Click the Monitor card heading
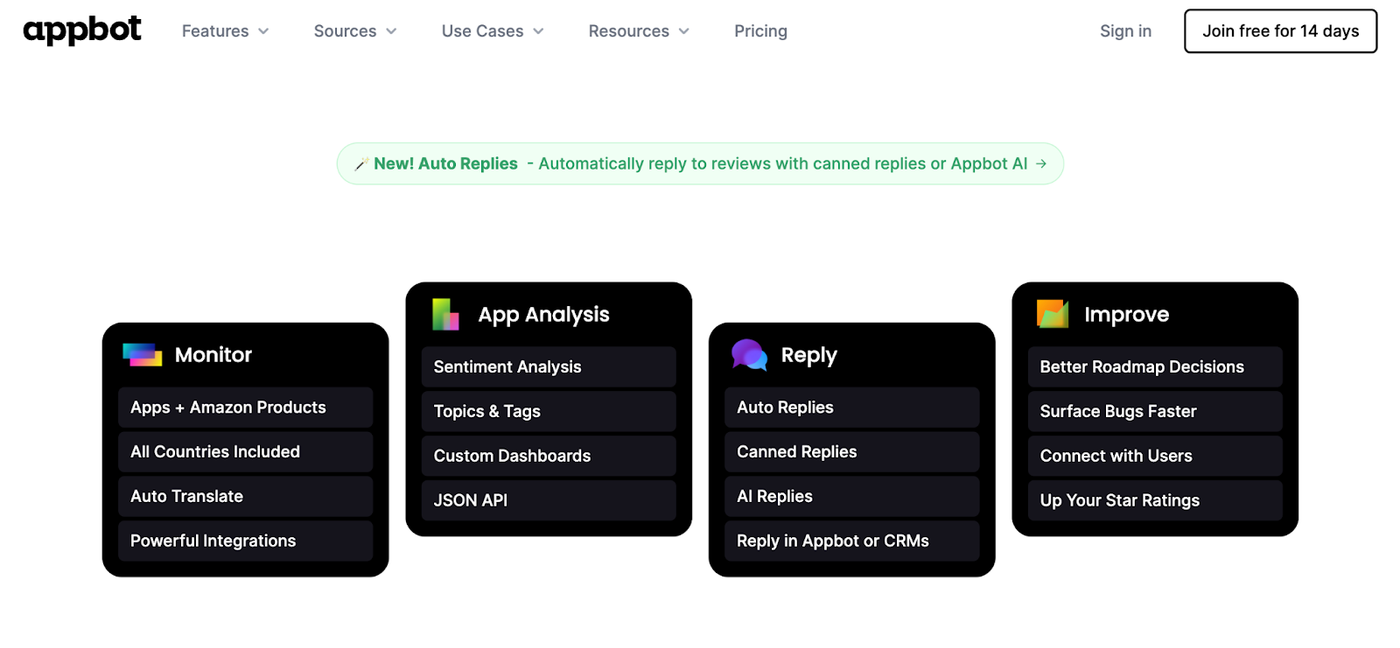The height and width of the screenshot is (648, 1400). 213,355
